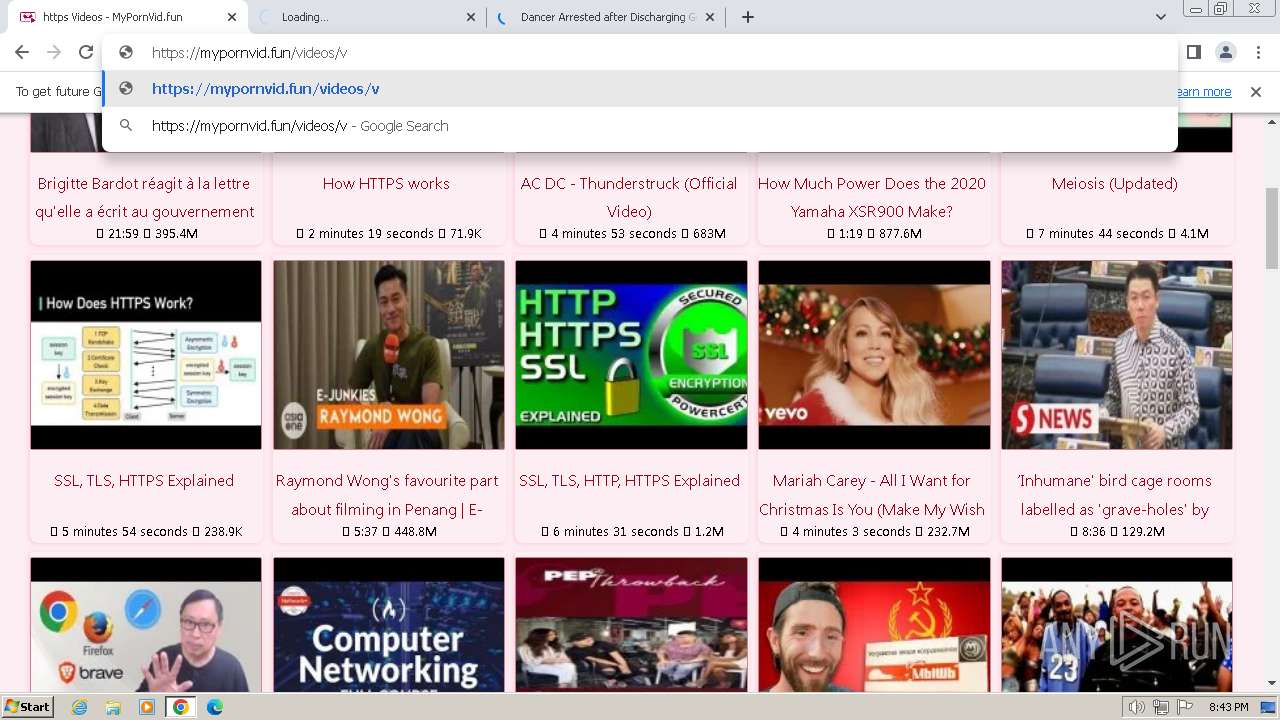Viewport: 1280px width, 720px height.
Task: Open the Raymond Wong E-Junkies thumbnail
Action: click(x=389, y=355)
